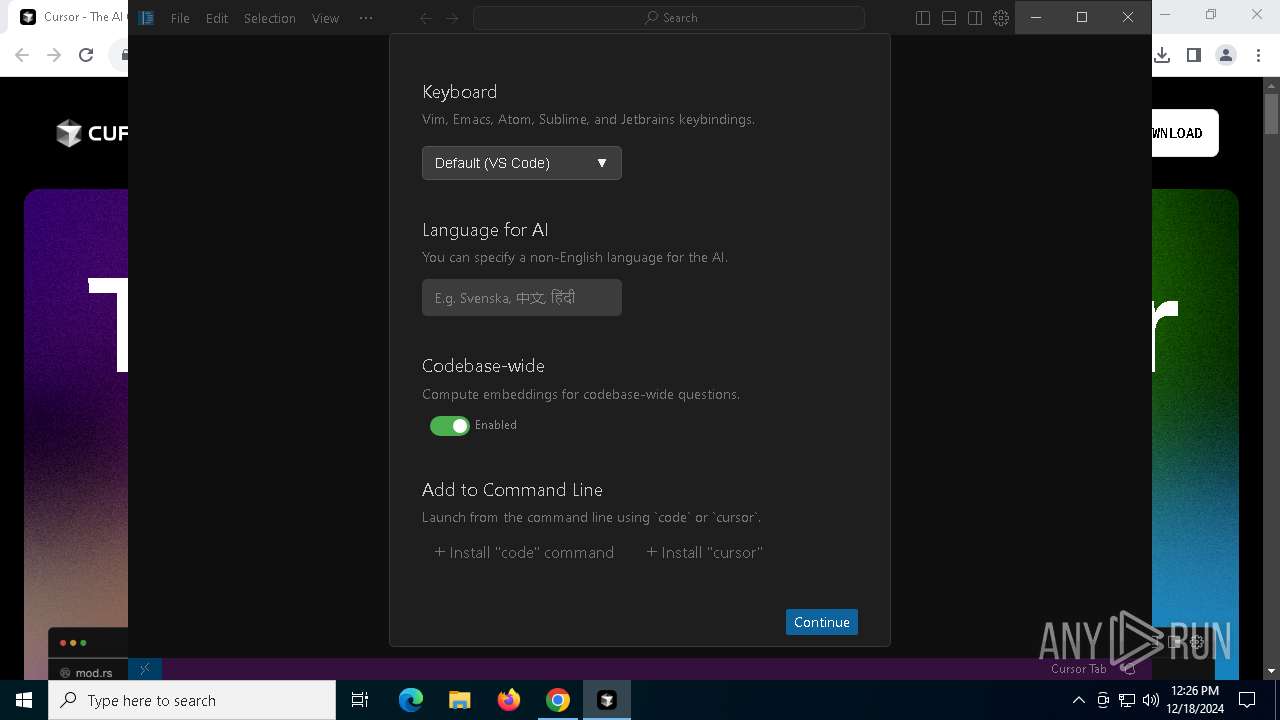Open the Edit menu in Cursor
Screen dimensions: 1280x720
click(217, 18)
